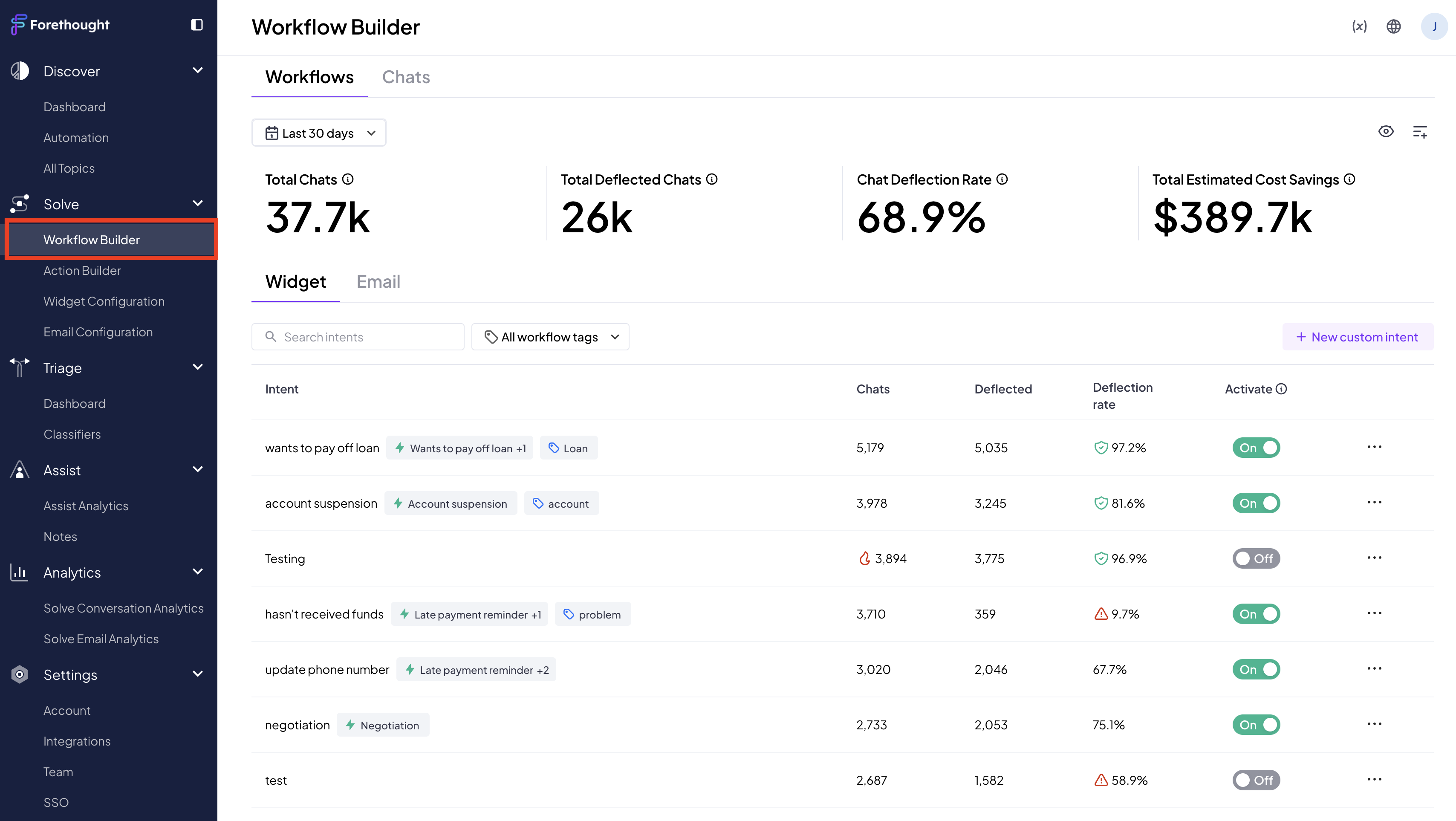Select the Workflows tab
The height and width of the screenshot is (821, 1456).
click(309, 77)
